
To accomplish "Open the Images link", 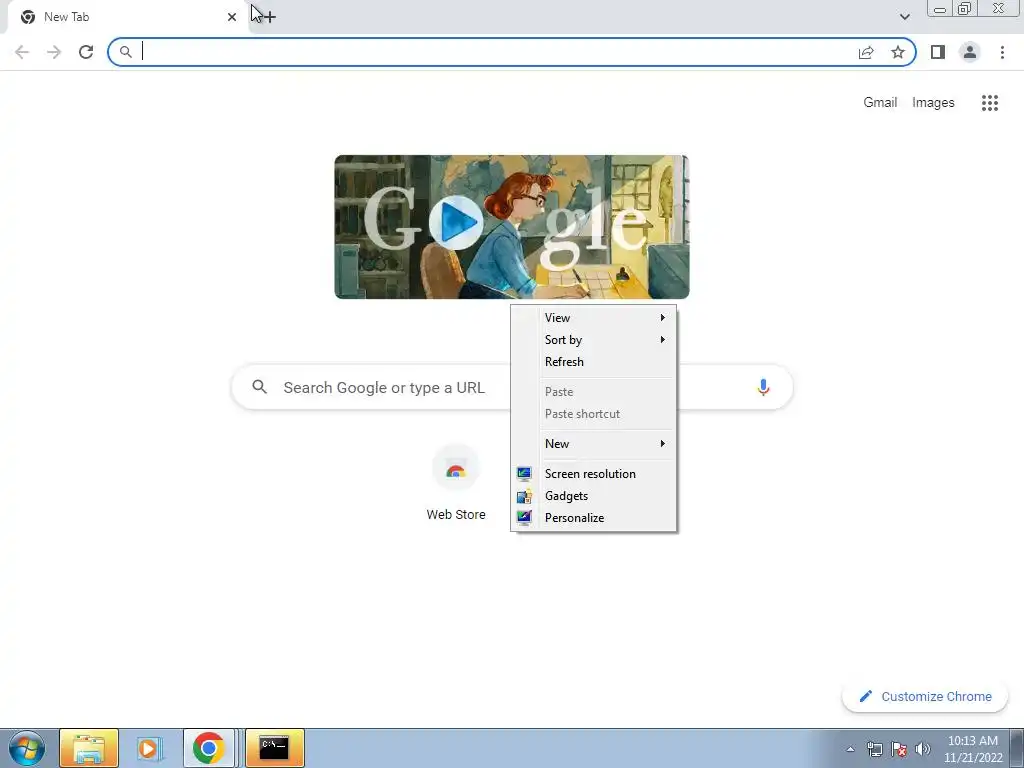I will click(933, 103).
